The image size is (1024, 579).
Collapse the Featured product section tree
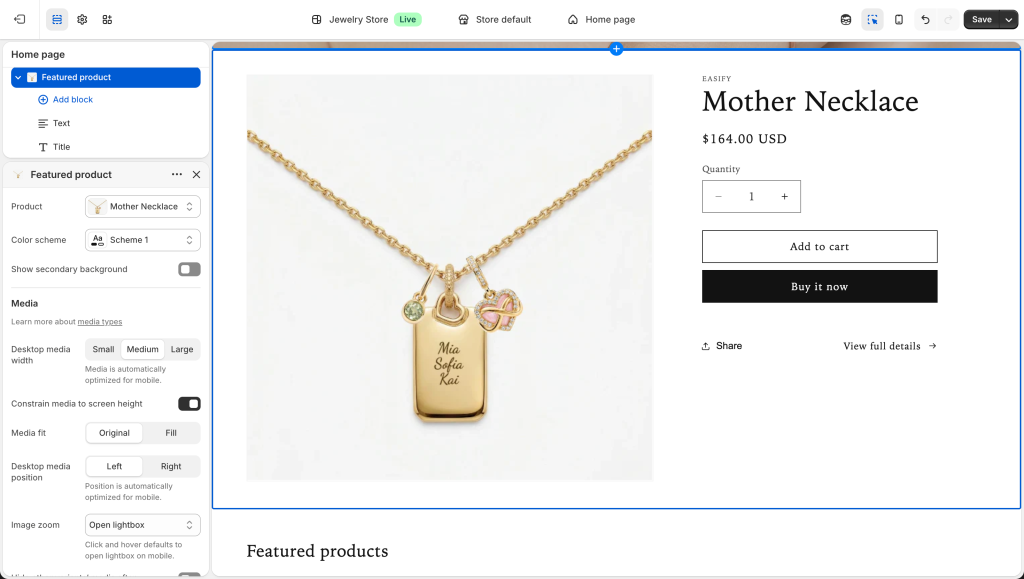click(x=18, y=77)
